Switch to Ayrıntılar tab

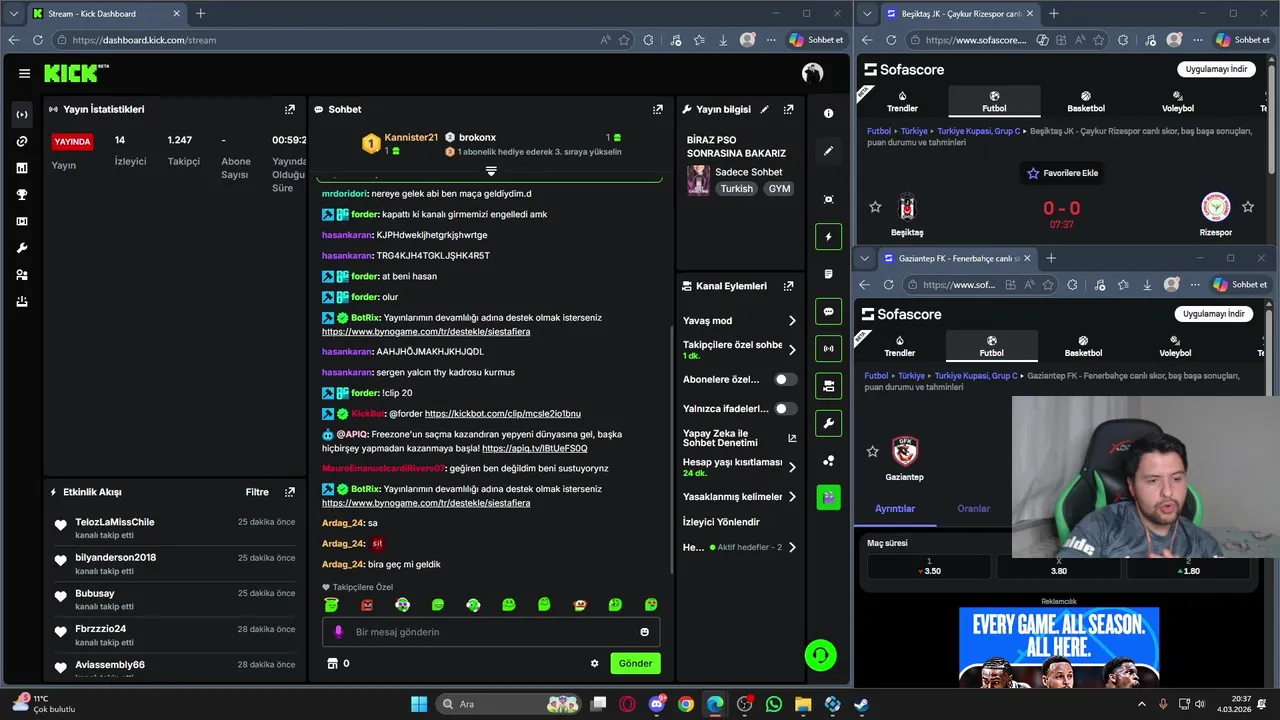(895, 508)
